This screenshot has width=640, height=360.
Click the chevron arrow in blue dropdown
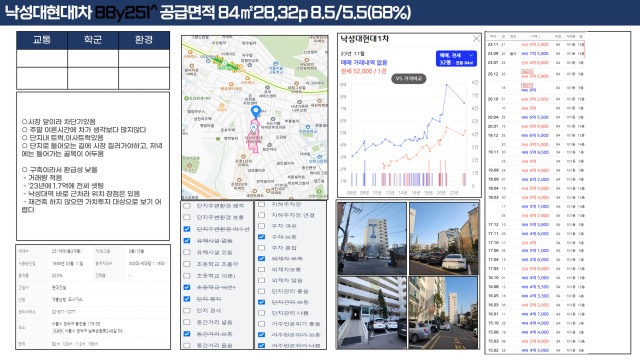click(471, 55)
